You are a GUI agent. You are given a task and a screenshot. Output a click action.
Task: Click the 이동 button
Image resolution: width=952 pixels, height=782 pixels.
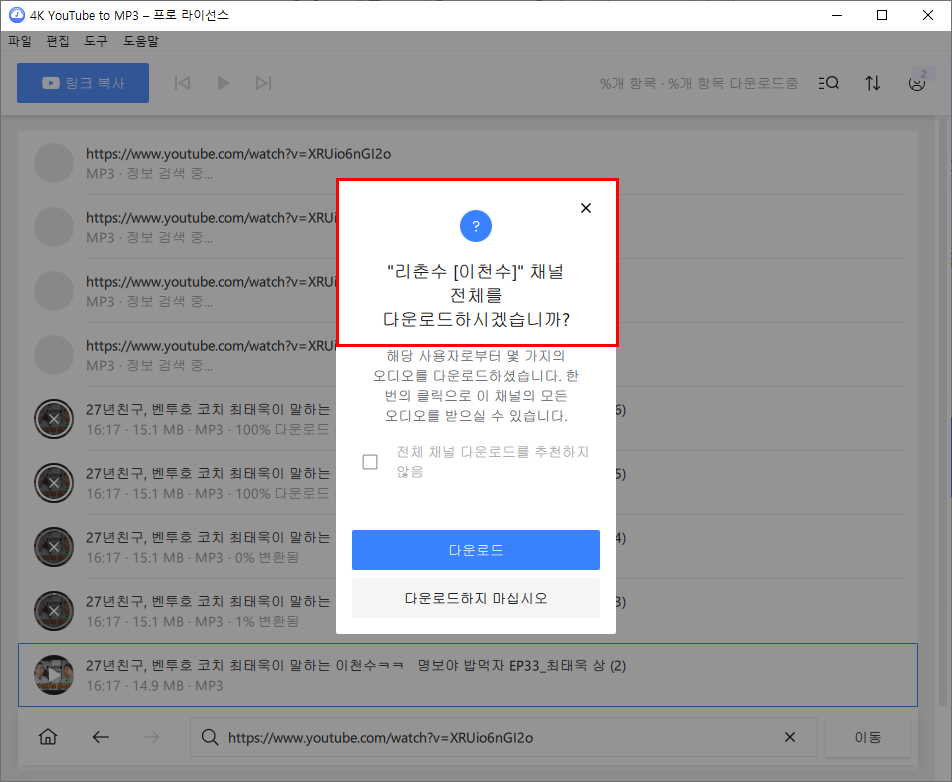coord(868,737)
